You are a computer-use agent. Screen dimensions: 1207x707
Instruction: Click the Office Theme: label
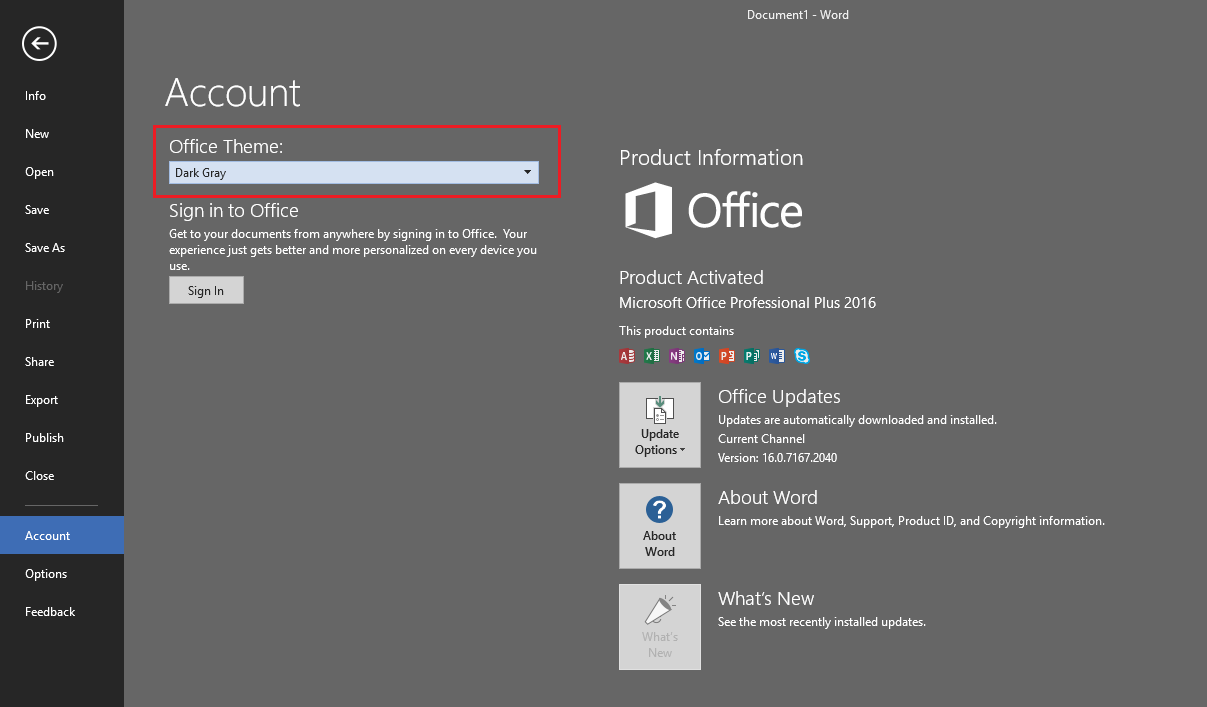[x=226, y=146]
